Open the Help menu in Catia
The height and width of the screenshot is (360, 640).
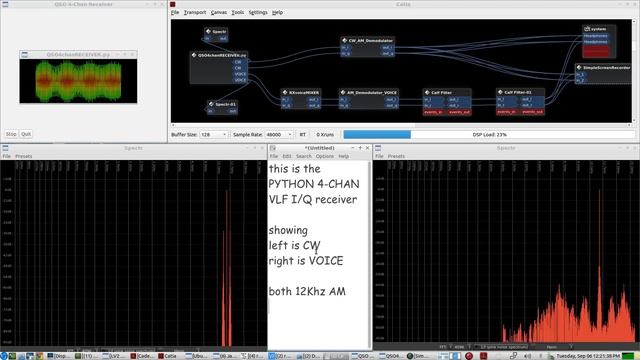click(x=278, y=12)
